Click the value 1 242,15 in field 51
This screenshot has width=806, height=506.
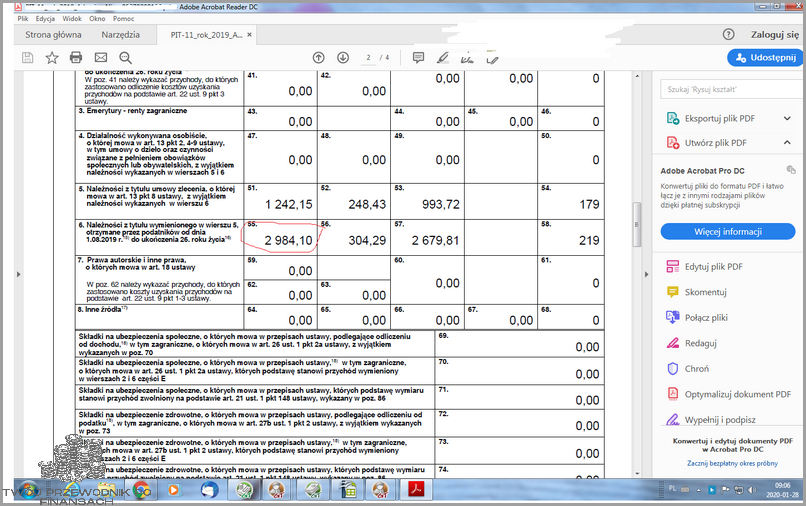tap(289, 204)
